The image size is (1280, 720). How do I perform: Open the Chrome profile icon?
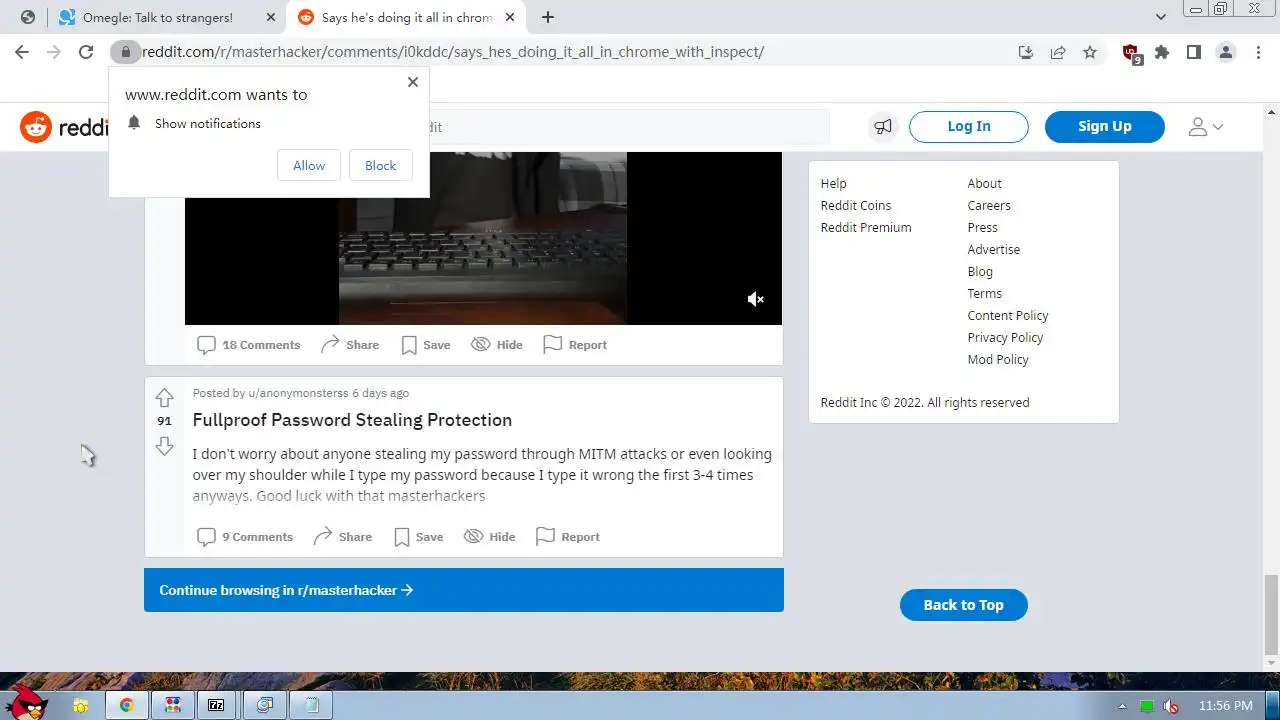click(x=1226, y=52)
